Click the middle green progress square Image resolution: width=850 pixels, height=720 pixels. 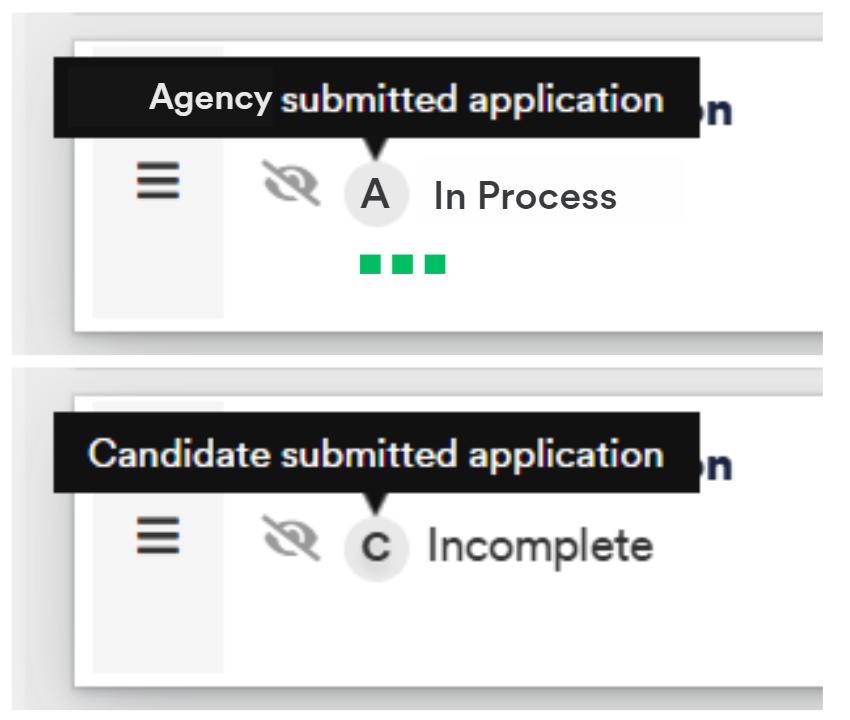coord(402,264)
